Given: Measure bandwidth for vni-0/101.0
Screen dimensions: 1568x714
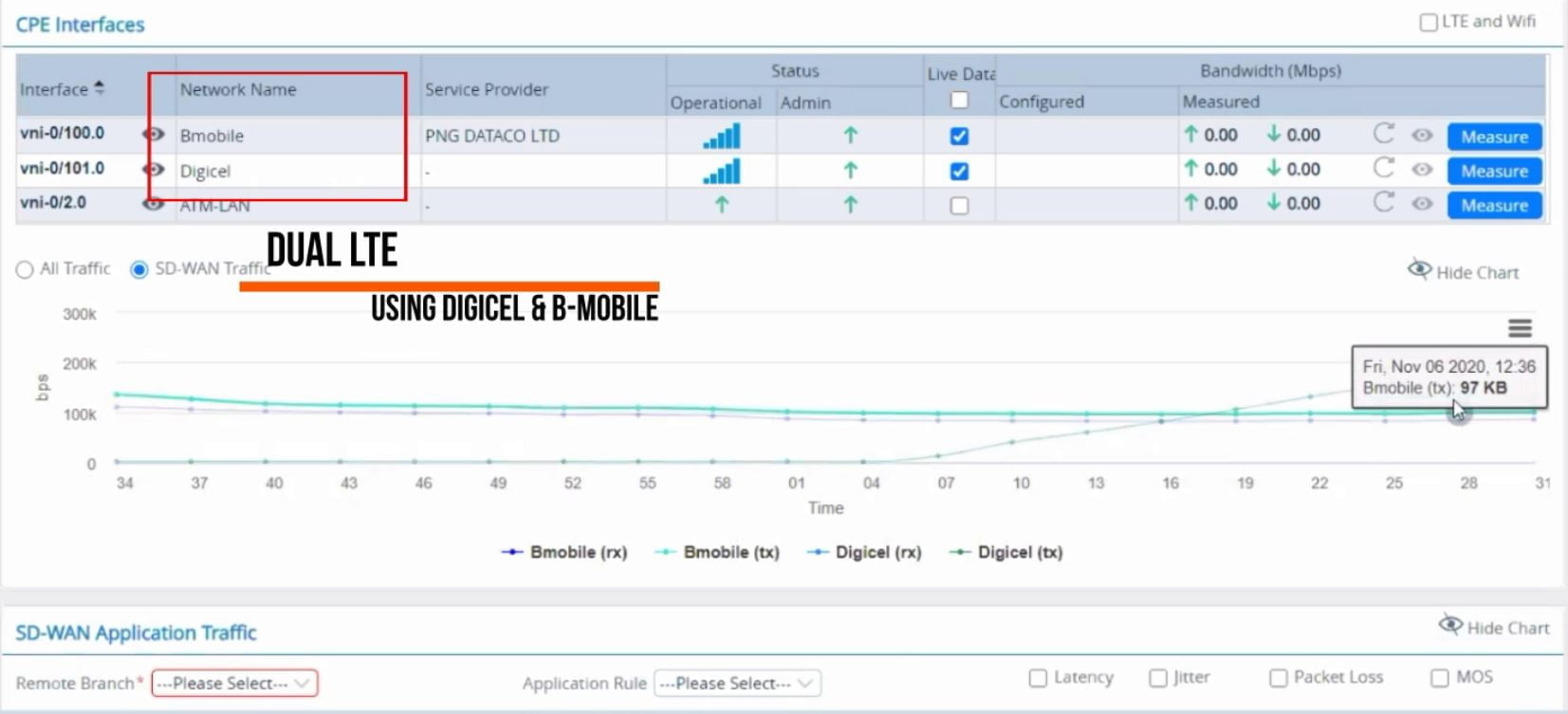Looking at the screenshot, I should [1494, 172].
